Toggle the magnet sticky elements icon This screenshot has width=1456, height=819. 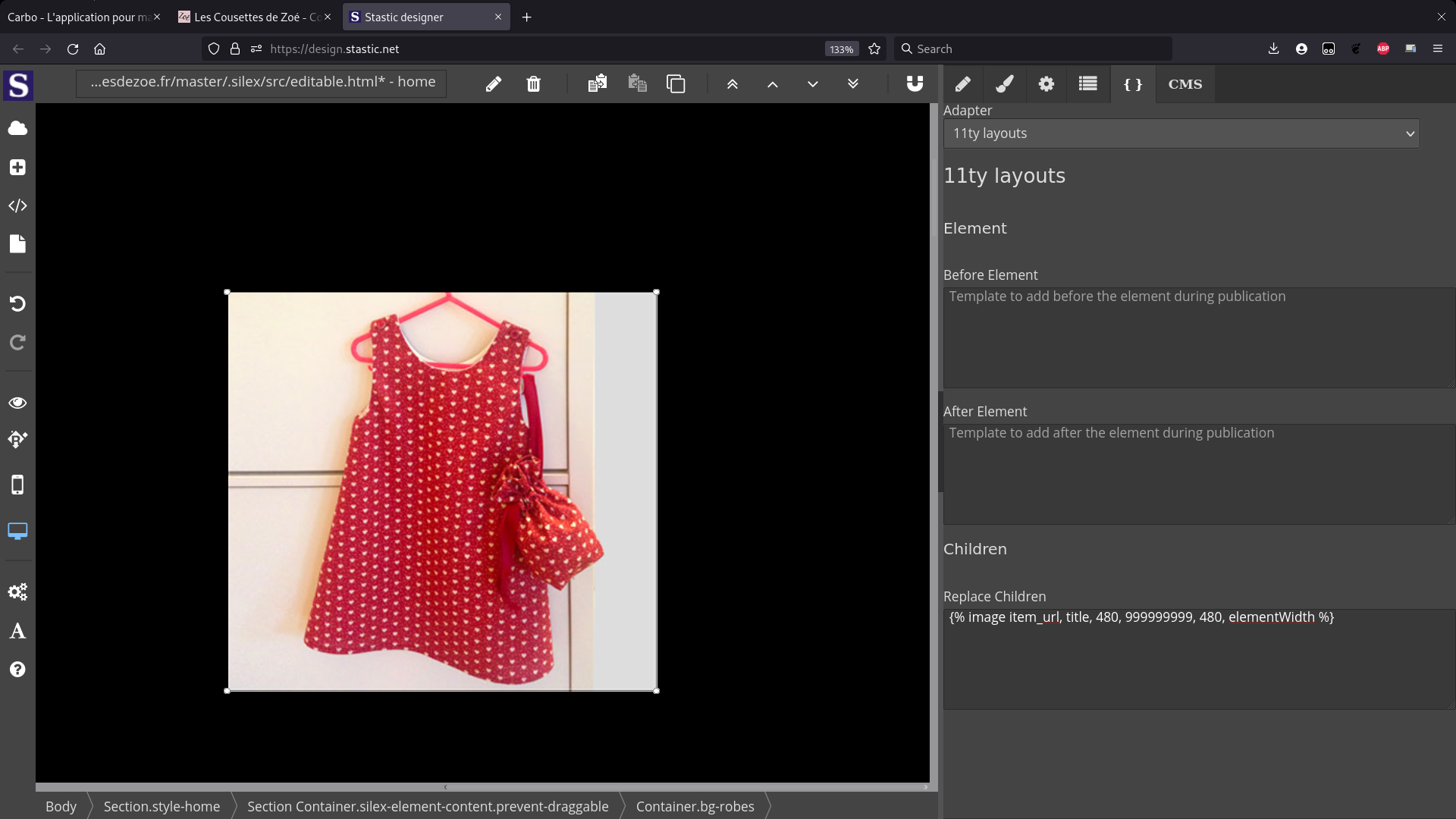tap(915, 83)
